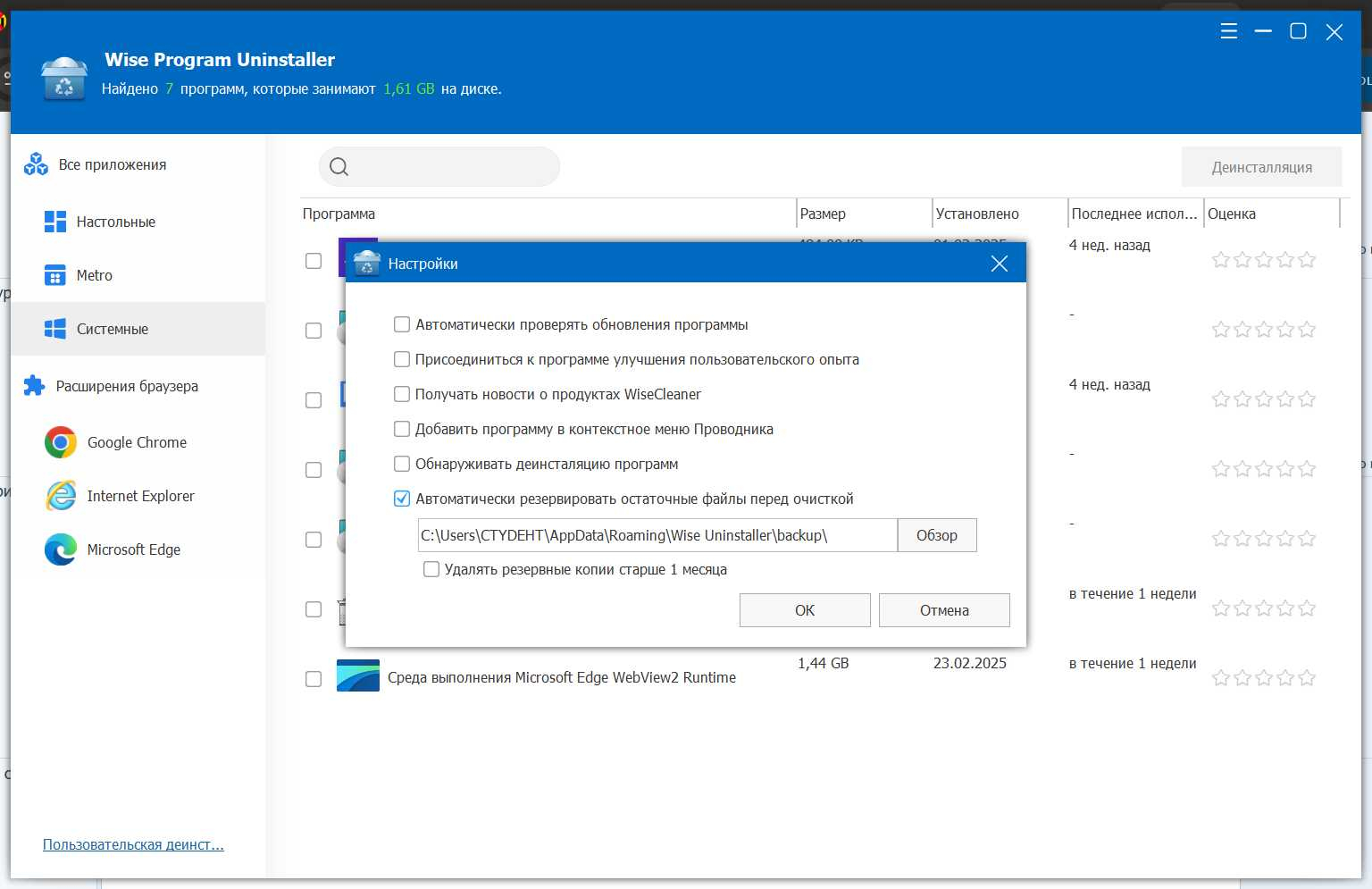The width and height of the screenshot is (1372, 889).
Task: Select Расширения браузера in the sidebar
Action: (138, 386)
